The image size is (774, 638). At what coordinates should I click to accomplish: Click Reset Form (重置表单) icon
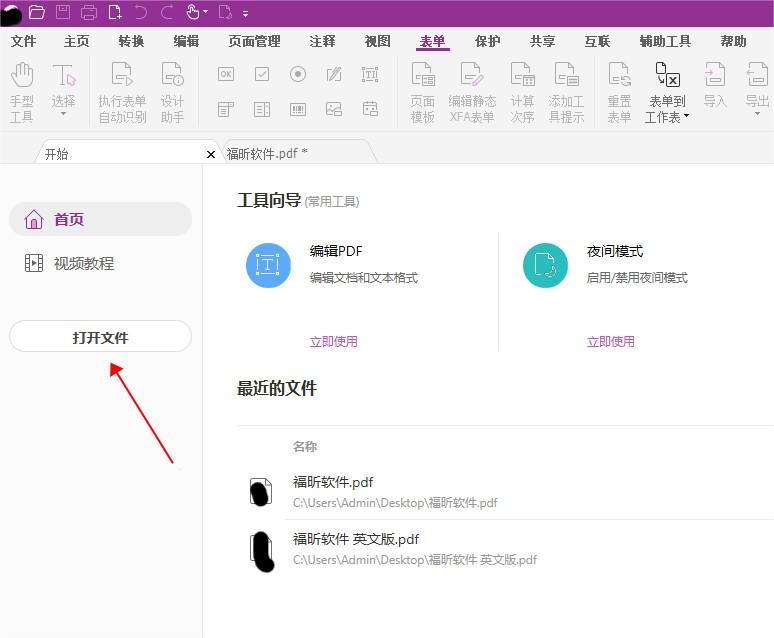click(x=619, y=92)
